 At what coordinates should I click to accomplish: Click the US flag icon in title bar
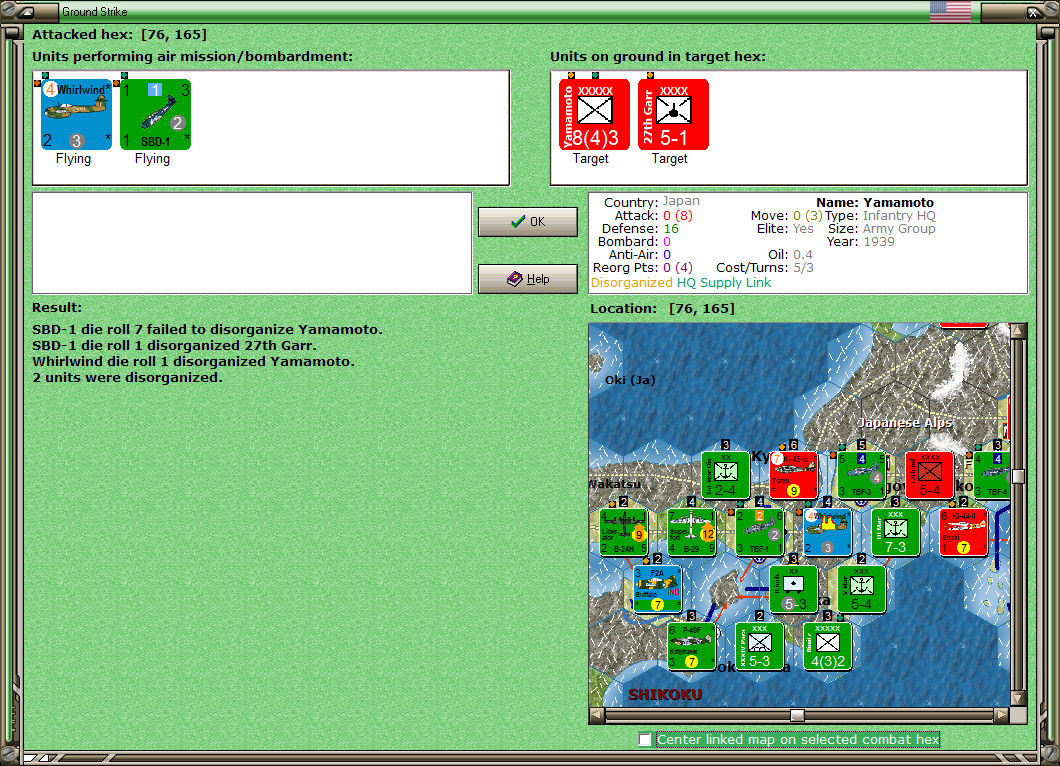pos(950,11)
